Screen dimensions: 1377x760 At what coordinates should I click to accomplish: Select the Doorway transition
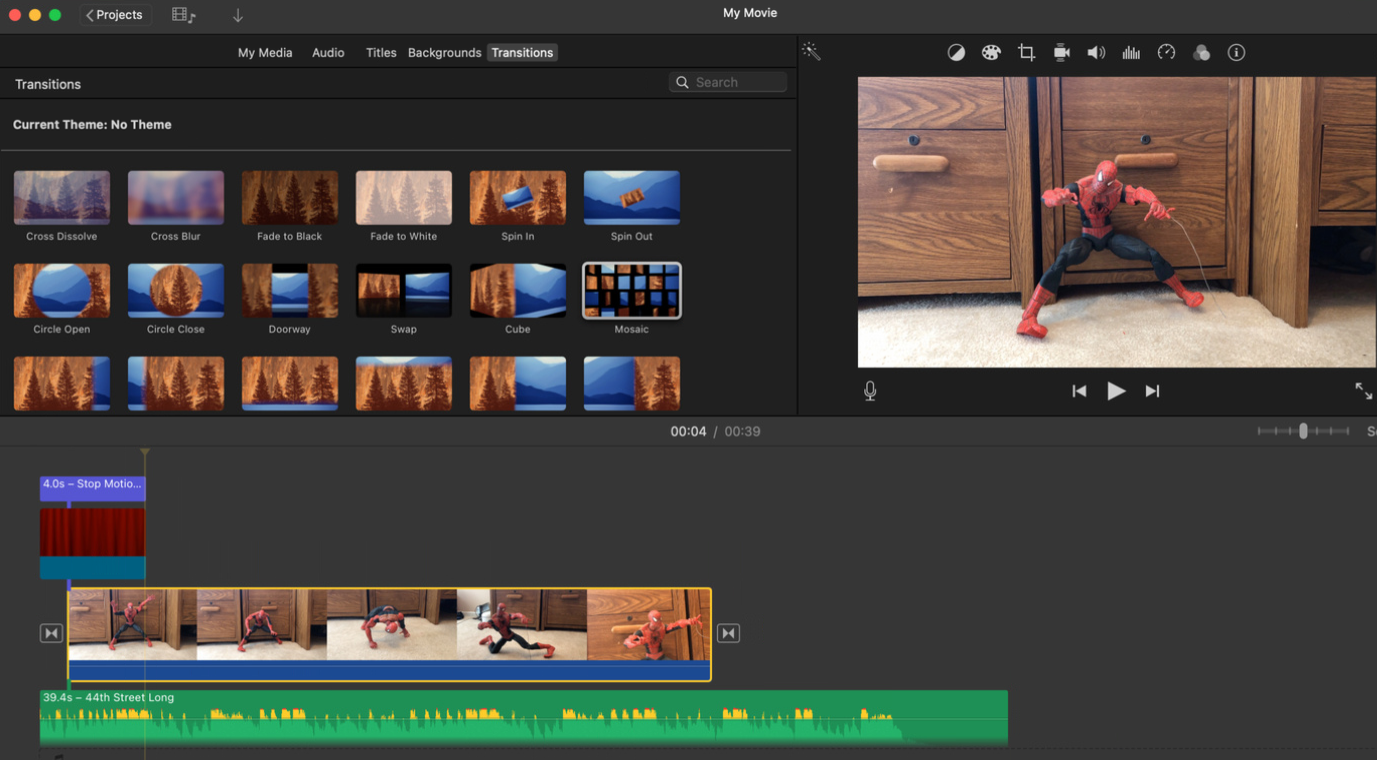290,291
